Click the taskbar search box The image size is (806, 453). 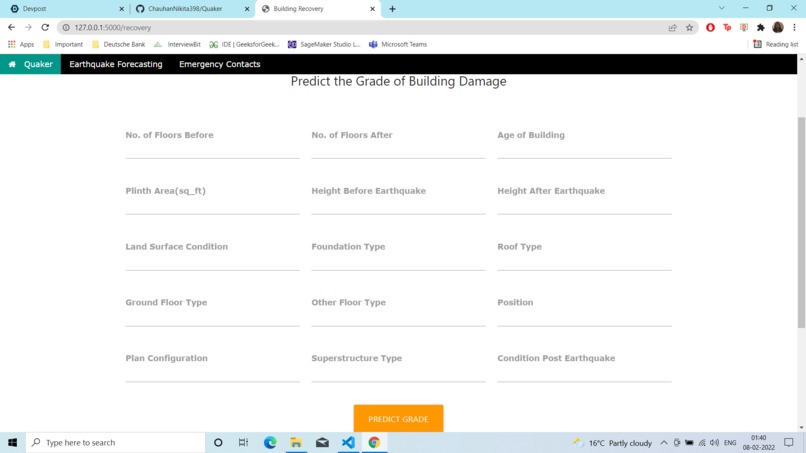[x=115, y=442]
